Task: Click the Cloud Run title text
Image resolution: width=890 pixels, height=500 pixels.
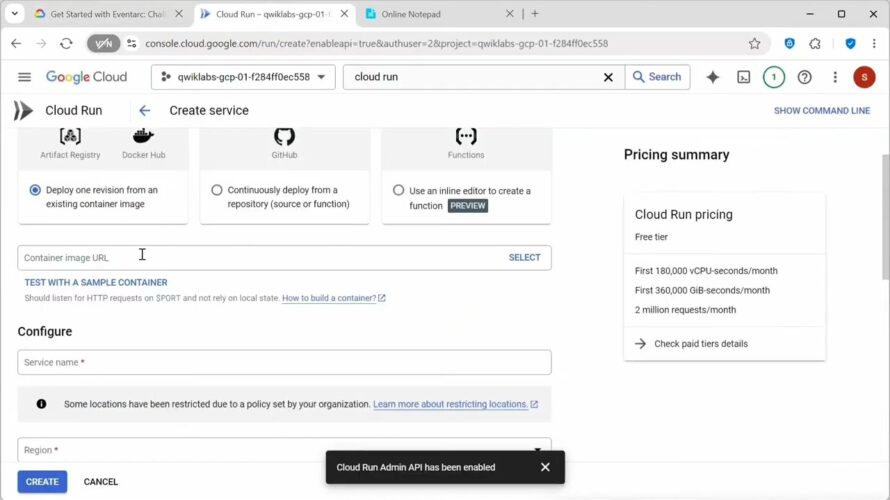Action: pyautogui.click(x=74, y=110)
